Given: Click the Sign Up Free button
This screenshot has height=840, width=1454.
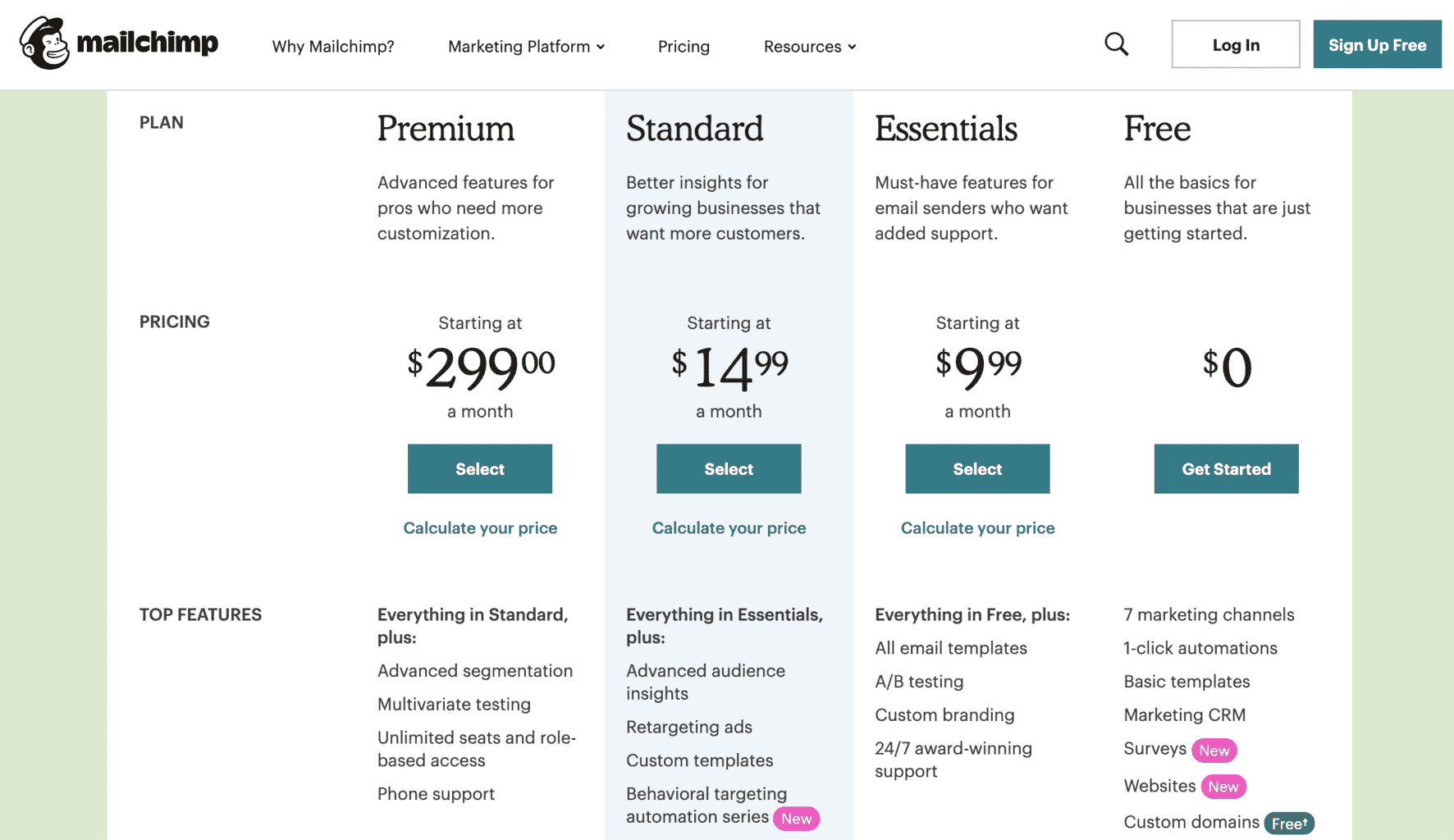Looking at the screenshot, I should [x=1377, y=45].
